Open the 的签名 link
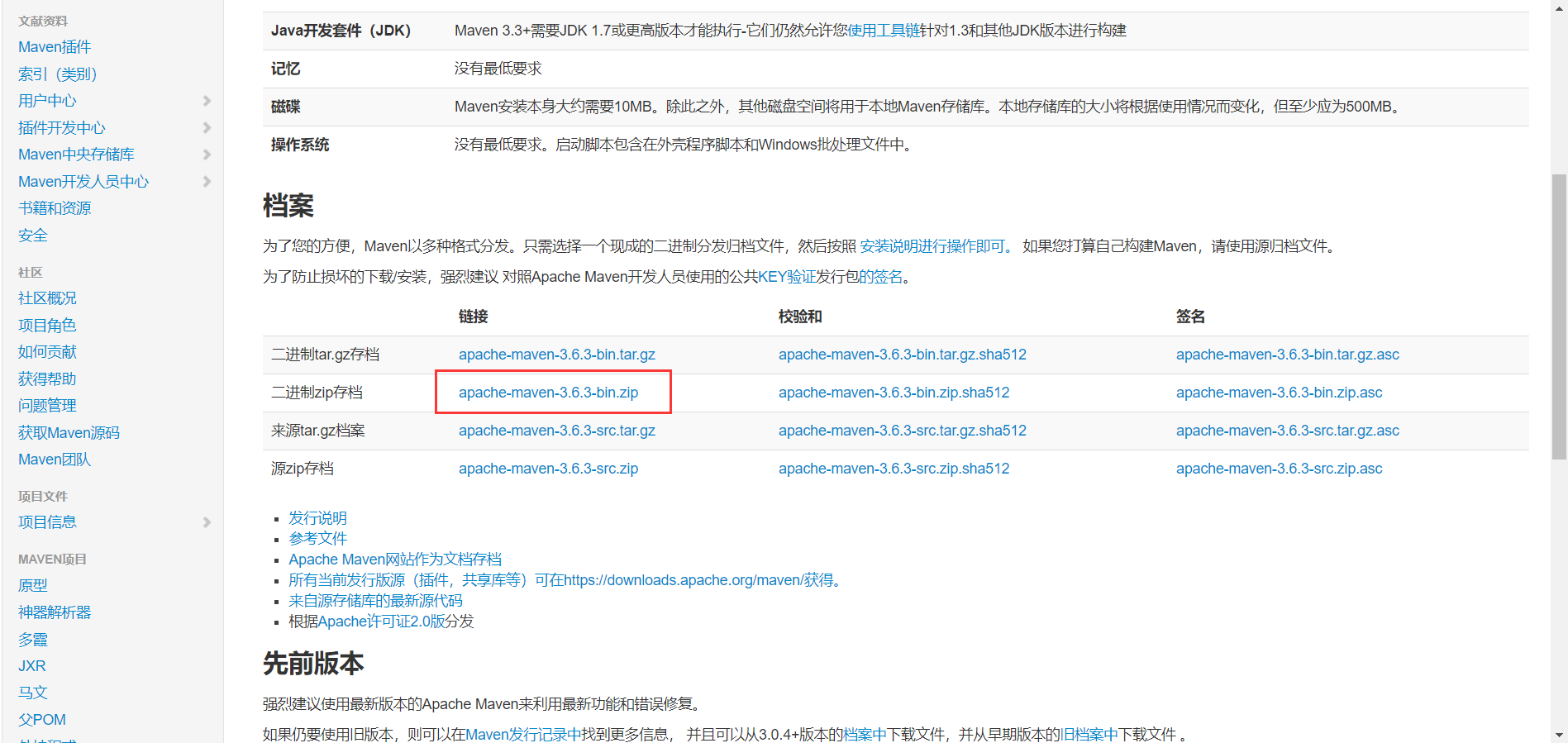The width and height of the screenshot is (1568, 743). 881,277
